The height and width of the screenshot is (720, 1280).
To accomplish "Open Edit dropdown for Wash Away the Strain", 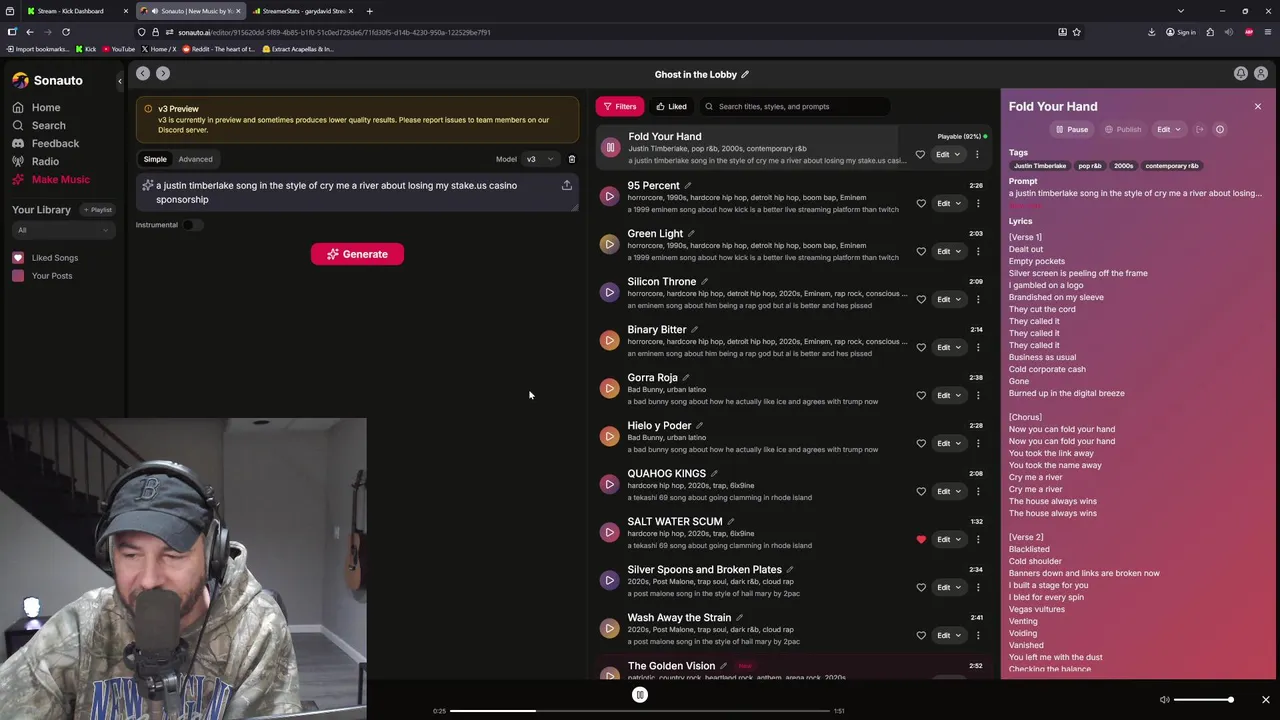I will (949, 635).
